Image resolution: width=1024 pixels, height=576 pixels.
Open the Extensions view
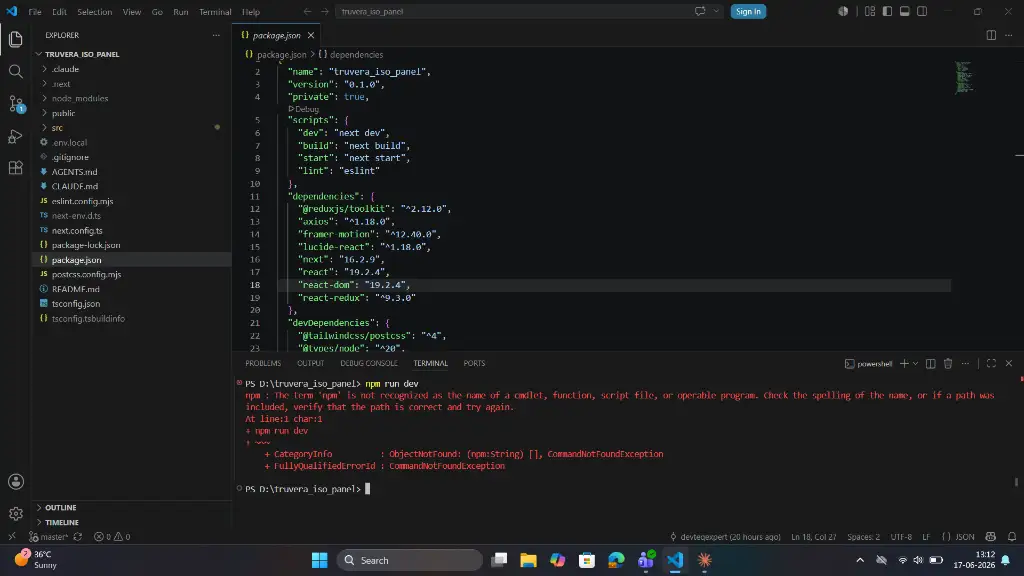16,167
